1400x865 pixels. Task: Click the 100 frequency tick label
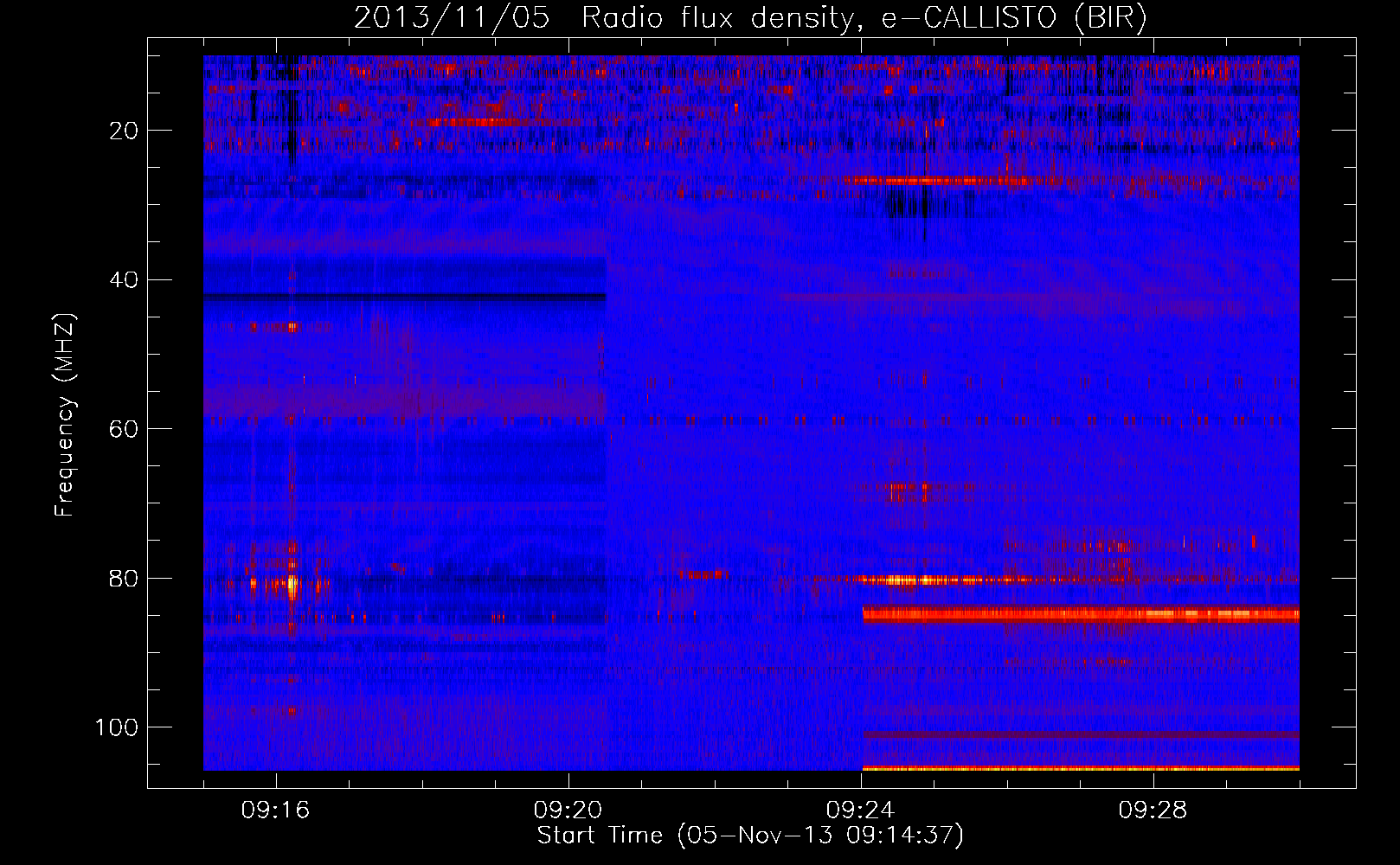(x=117, y=727)
